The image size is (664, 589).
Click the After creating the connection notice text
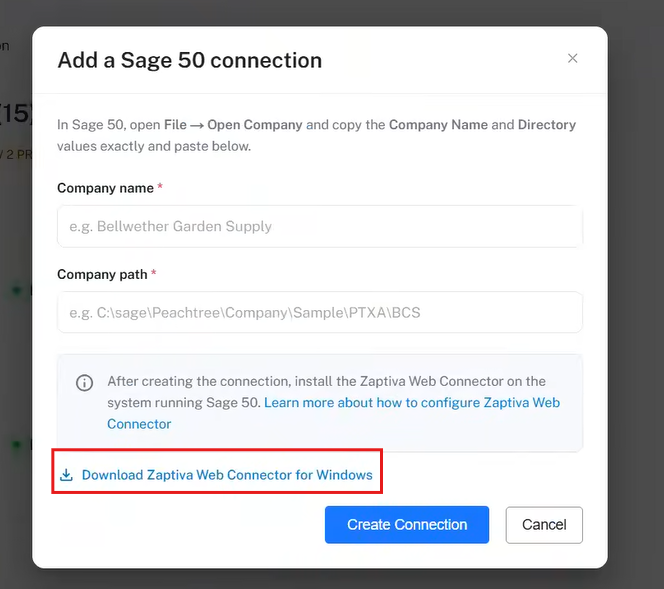pos(326,392)
